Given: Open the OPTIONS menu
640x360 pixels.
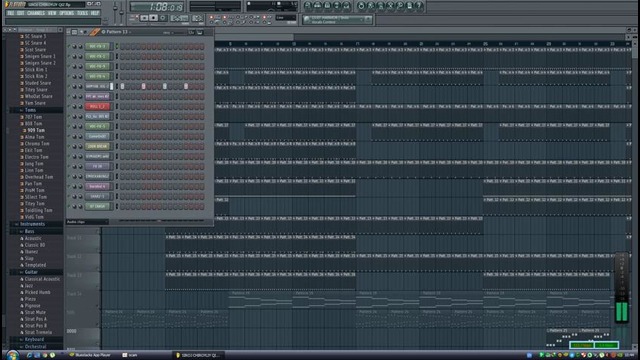Looking at the screenshot, I should pyautogui.click(x=67, y=13).
